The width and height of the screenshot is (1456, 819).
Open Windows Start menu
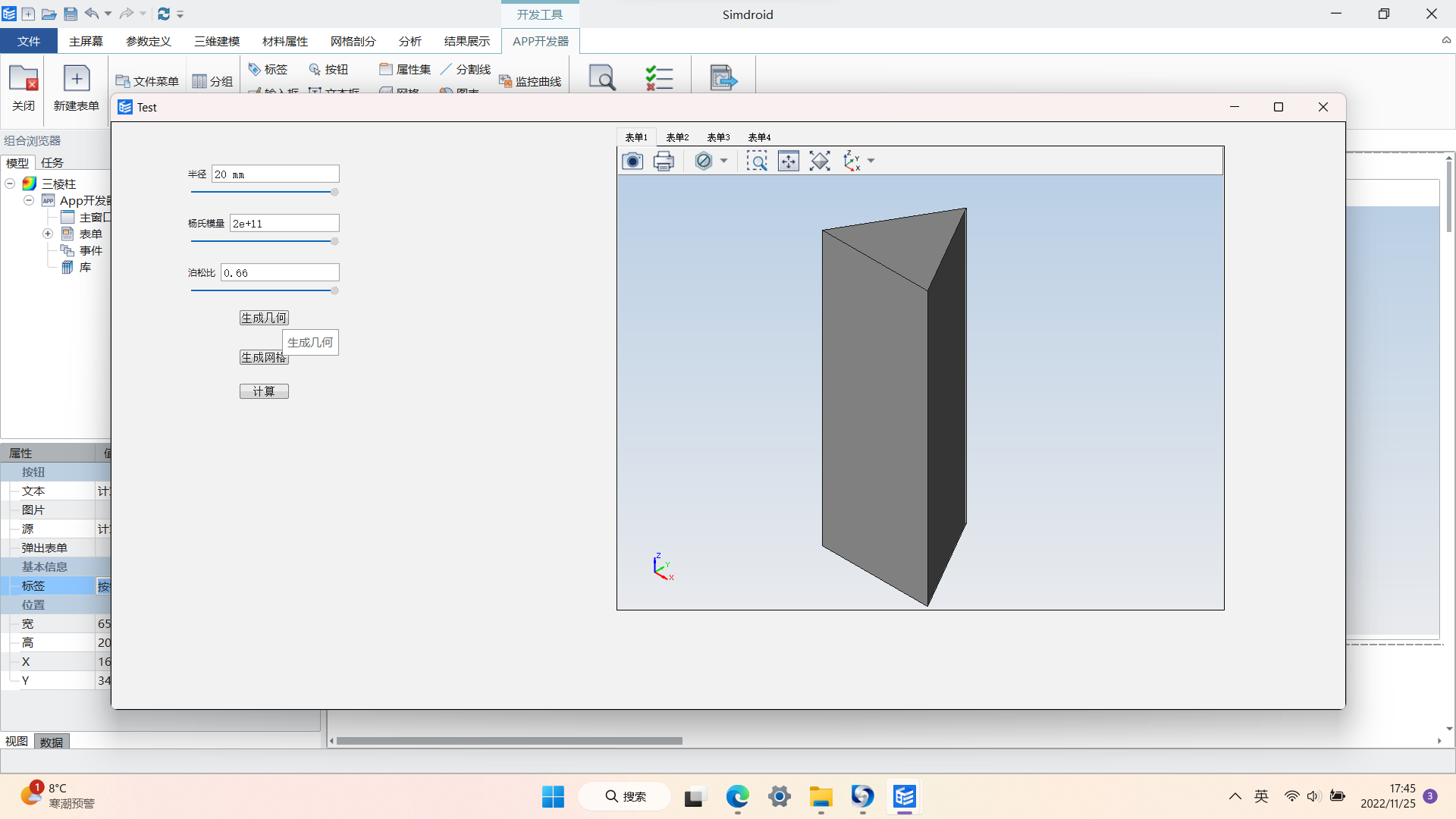(x=553, y=796)
